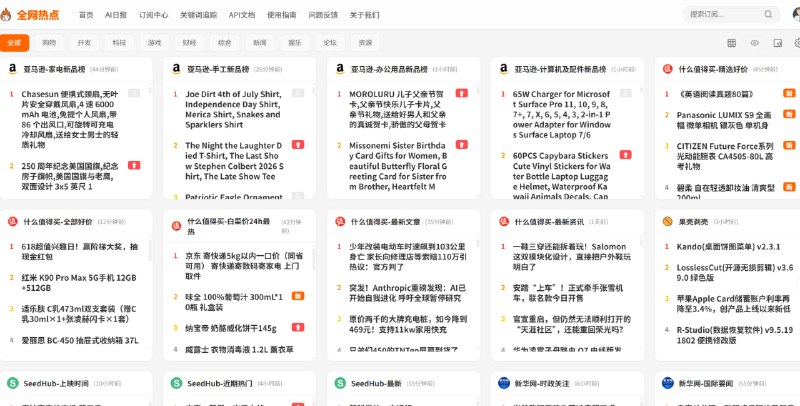
Task: Open AI日报 in the top navigation
Action: click(116, 15)
